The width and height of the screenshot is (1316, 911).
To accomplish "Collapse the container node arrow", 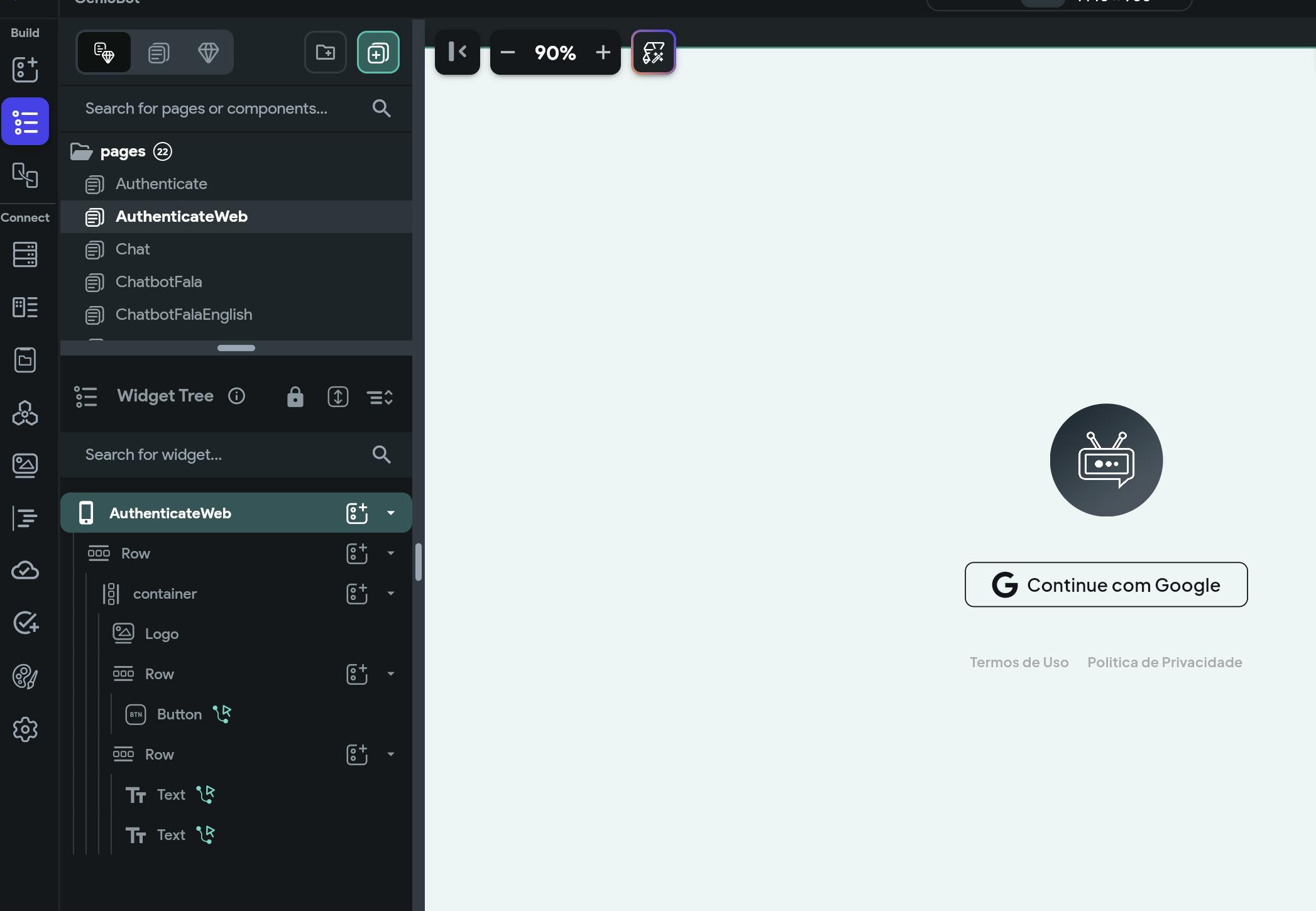I will (391, 594).
